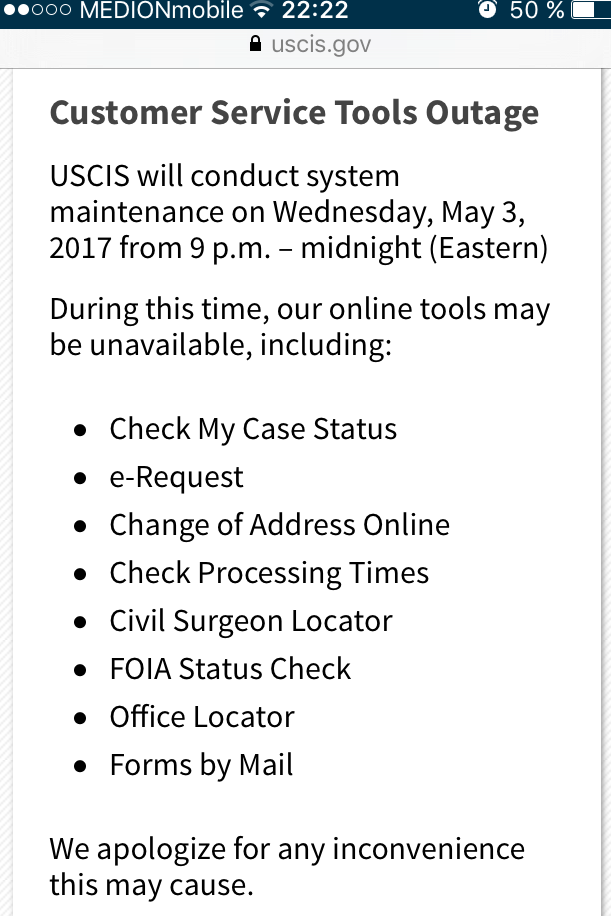Open FOIA Status Check
The width and height of the screenshot is (611, 916).
pyautogui.click(x=230, y=669)
